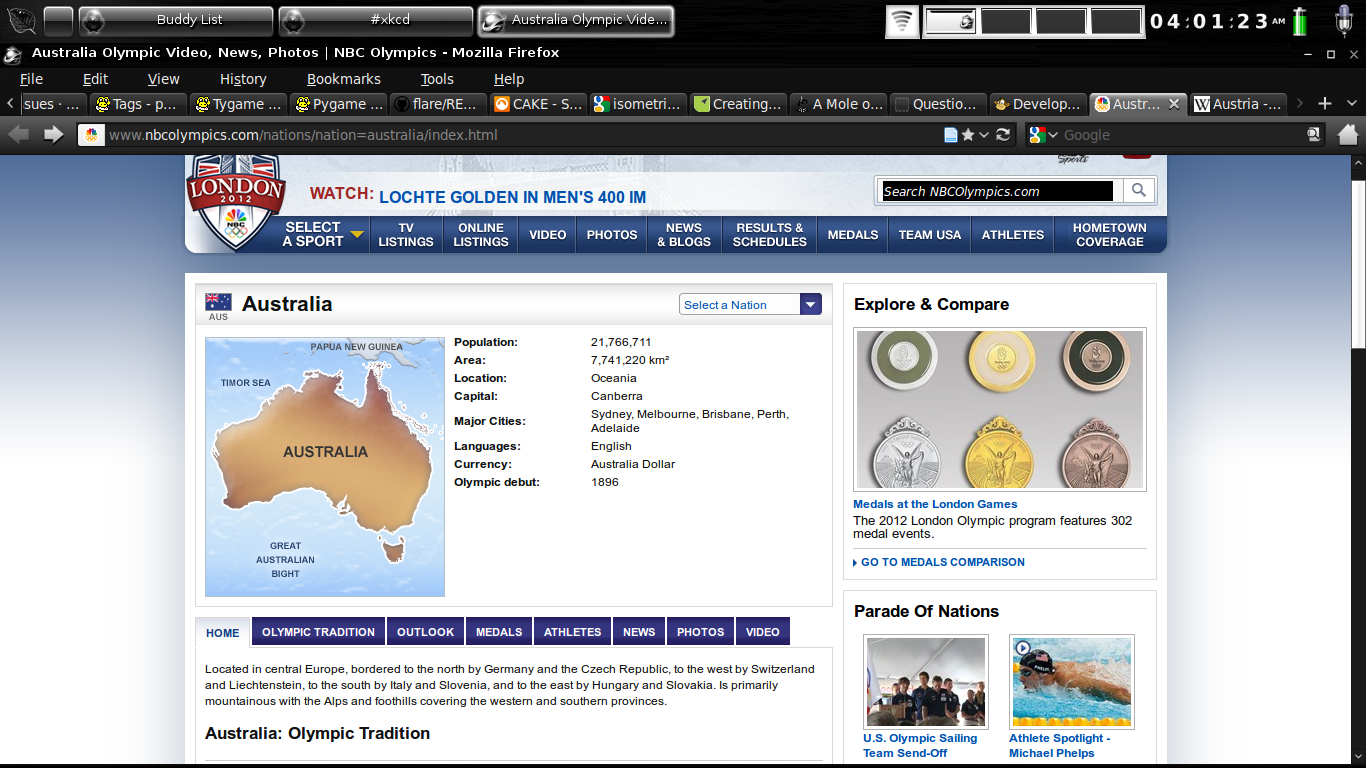Switch to the Olympic Tradition tab

point(318,632)
